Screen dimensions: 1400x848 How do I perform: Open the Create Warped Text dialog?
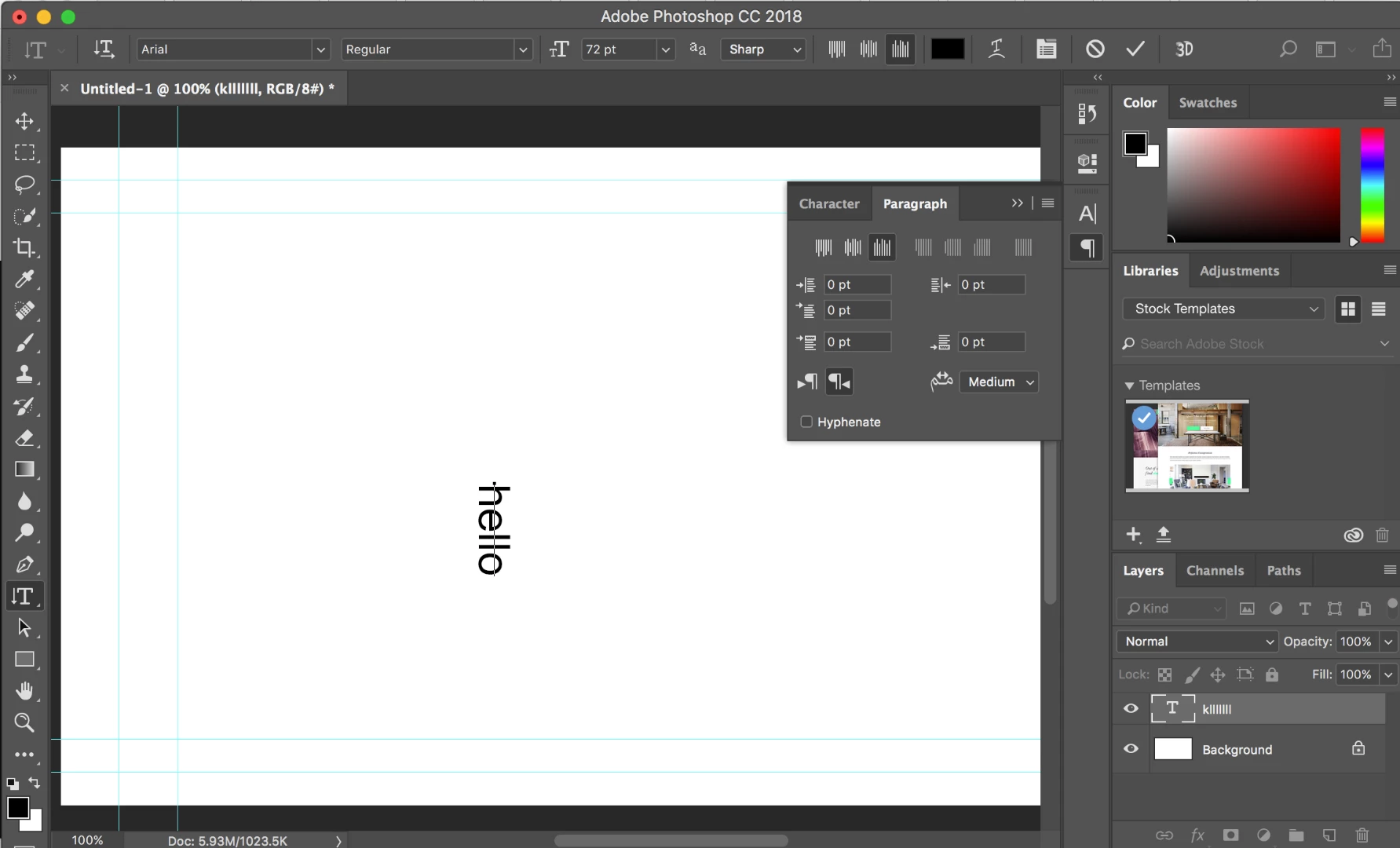[996, 49]
